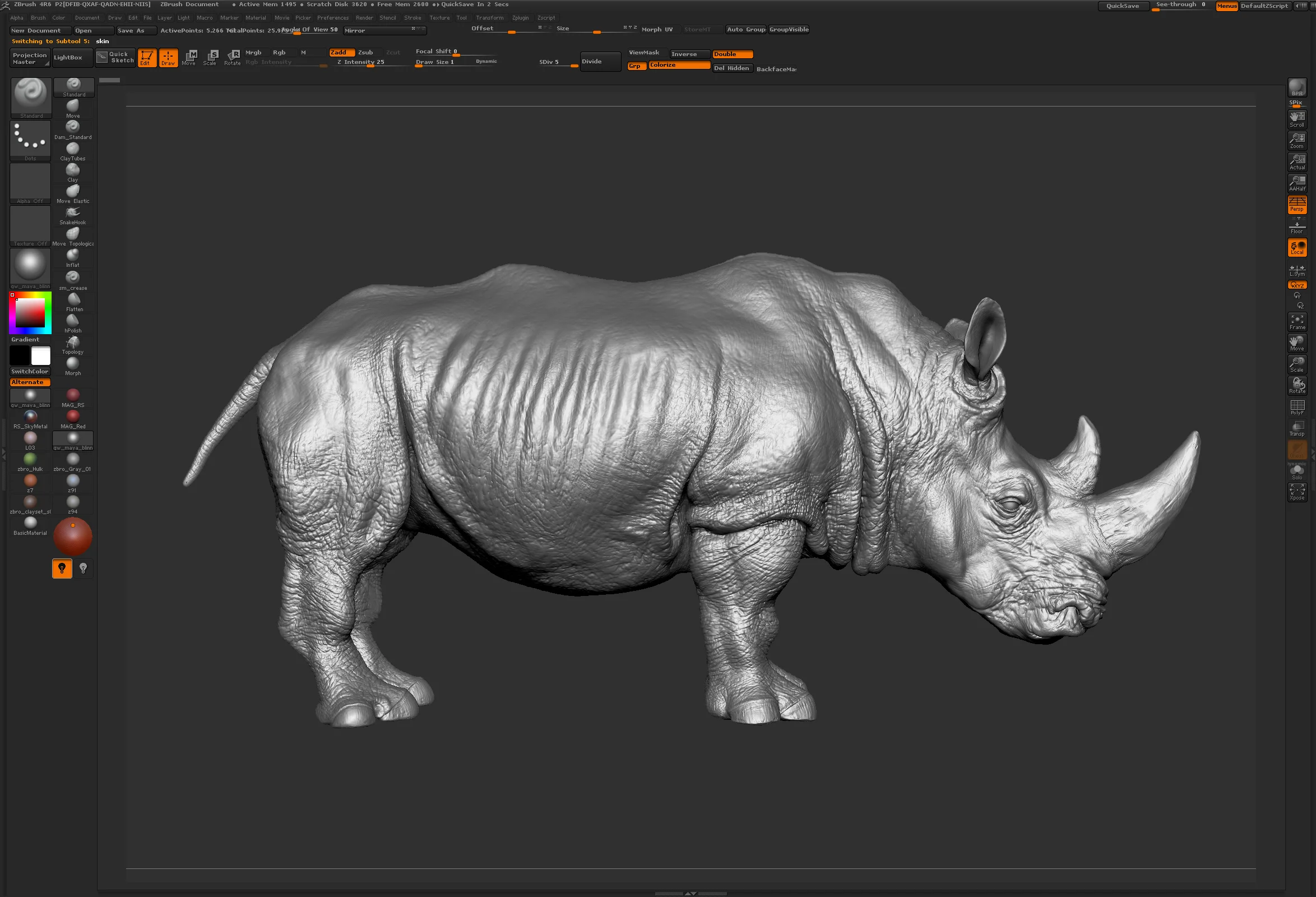
Task: Frame the mesh in the viewport
Action: pos(1297,322)
